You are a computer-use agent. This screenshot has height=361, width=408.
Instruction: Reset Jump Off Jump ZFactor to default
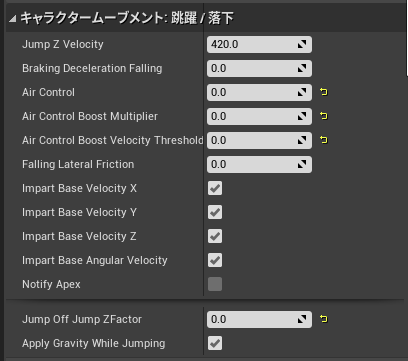point(324,319)
